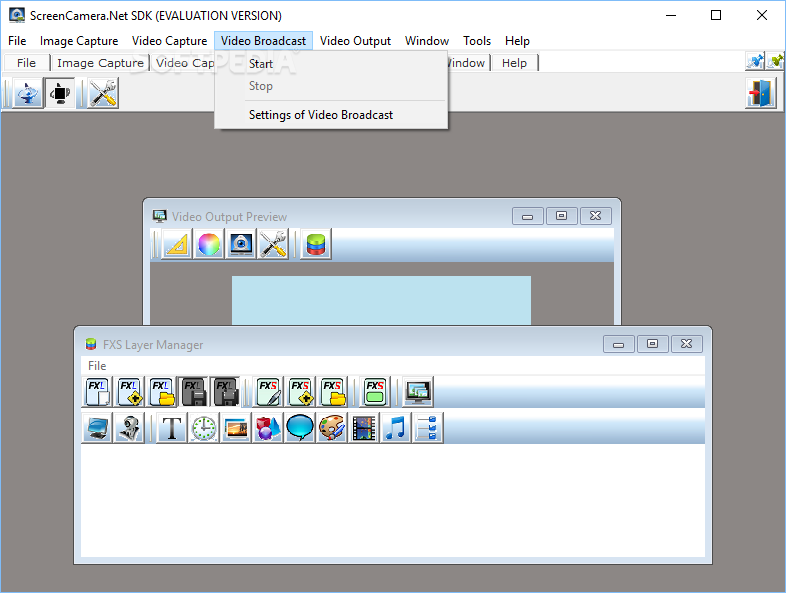Open the Video Output menu
The height and width of the screenshot is (593, 786).
click(355, 41)
